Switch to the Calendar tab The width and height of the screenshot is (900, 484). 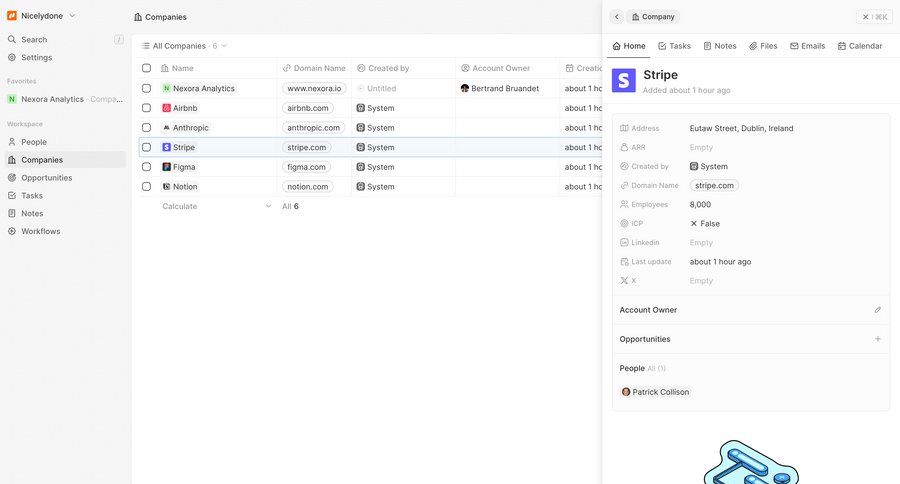click(x=859, y=46)
